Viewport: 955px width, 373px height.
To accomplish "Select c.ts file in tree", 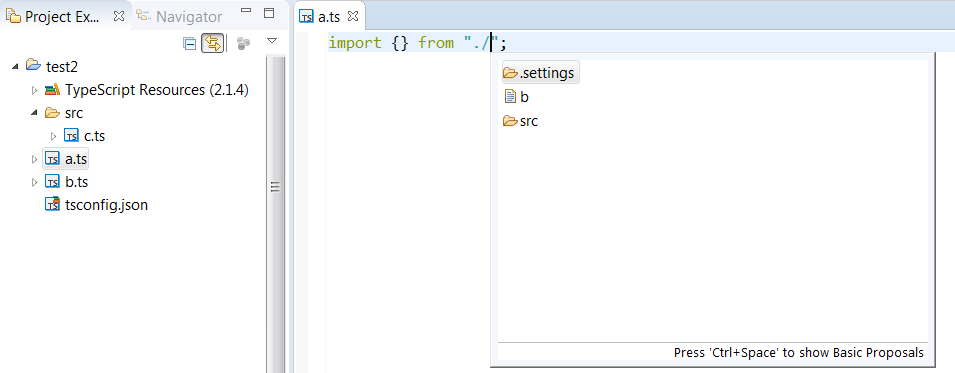I will 94,136.
